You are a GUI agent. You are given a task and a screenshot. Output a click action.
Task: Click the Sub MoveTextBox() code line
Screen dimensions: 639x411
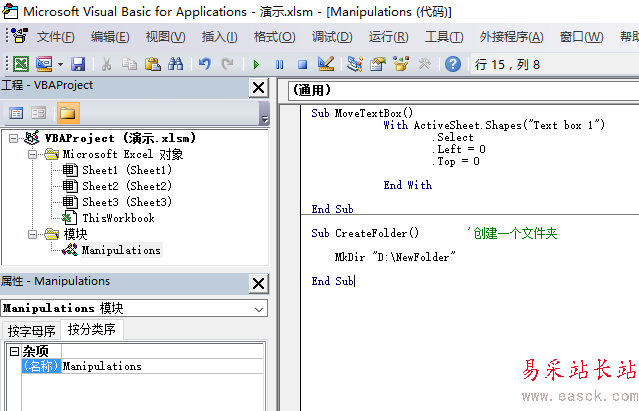362,113
